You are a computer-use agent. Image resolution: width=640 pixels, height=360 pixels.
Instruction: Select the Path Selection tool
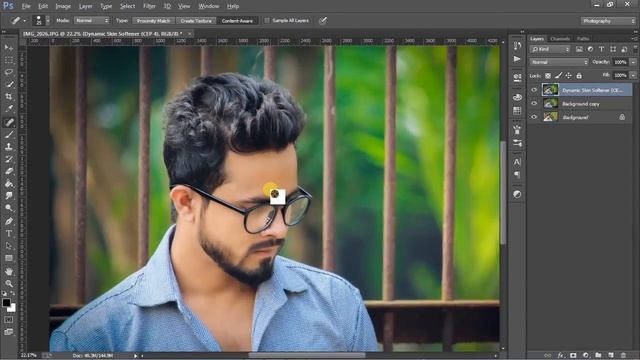tap(9, 246)
